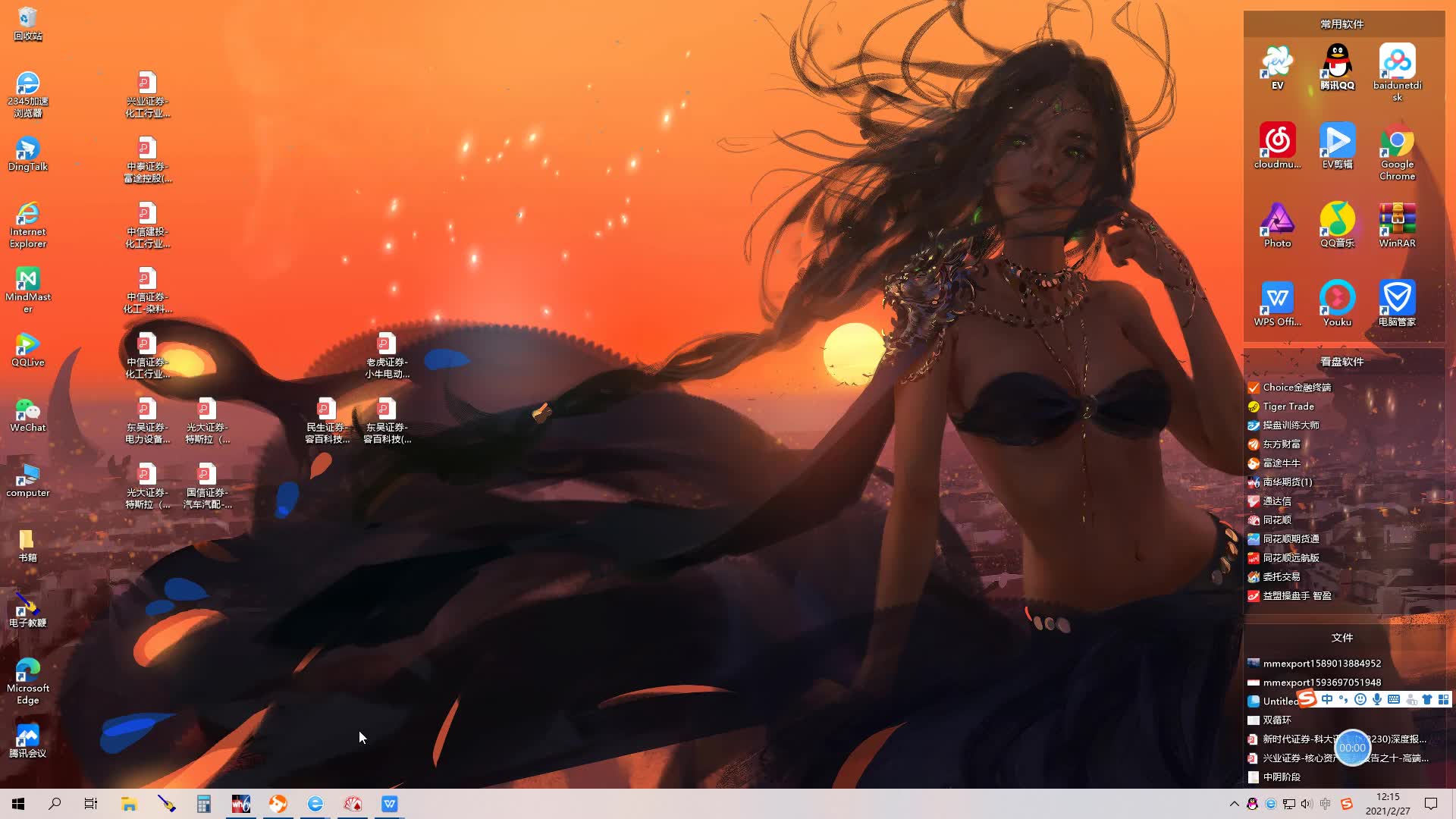Image resolution: width=1456 pixels, height=819 pixels.
Task: Launch the 腾讯会议 desktop shortcut
Action: [x=27, y=741]
